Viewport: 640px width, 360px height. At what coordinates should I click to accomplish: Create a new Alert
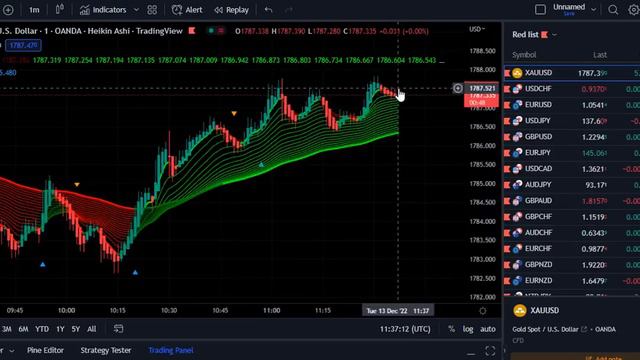(x=187, y=10)
